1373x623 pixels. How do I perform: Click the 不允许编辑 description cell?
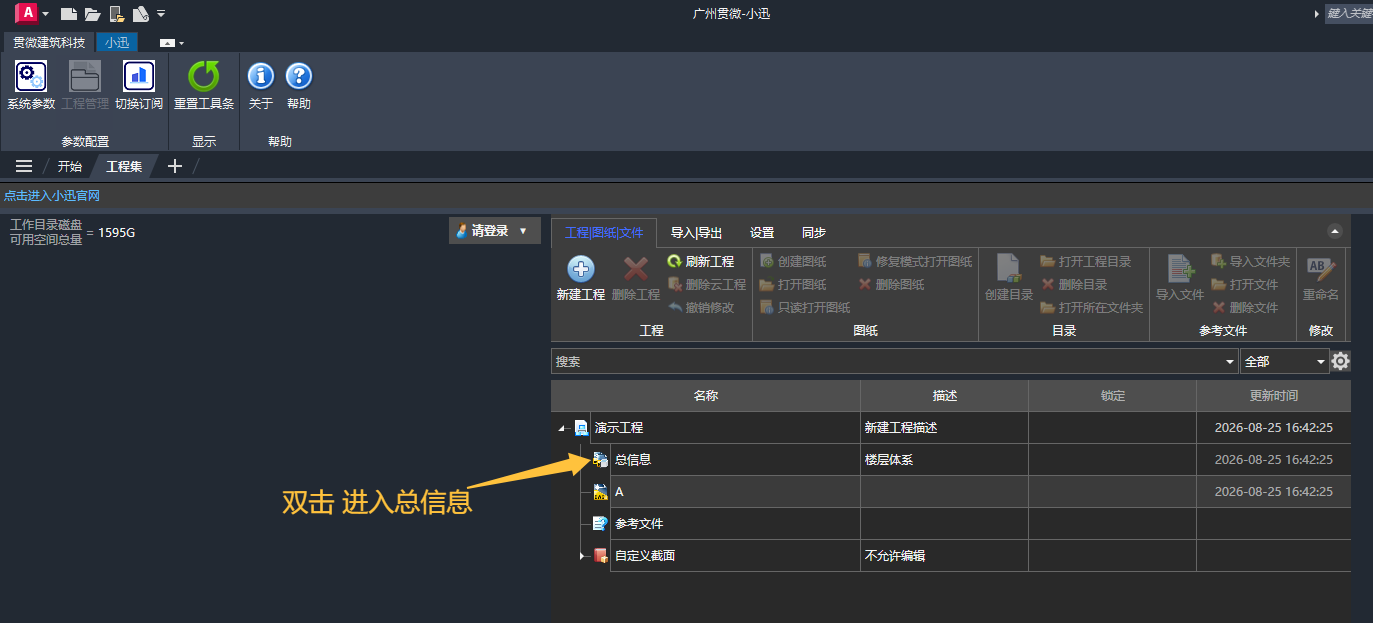pos(944,555)
